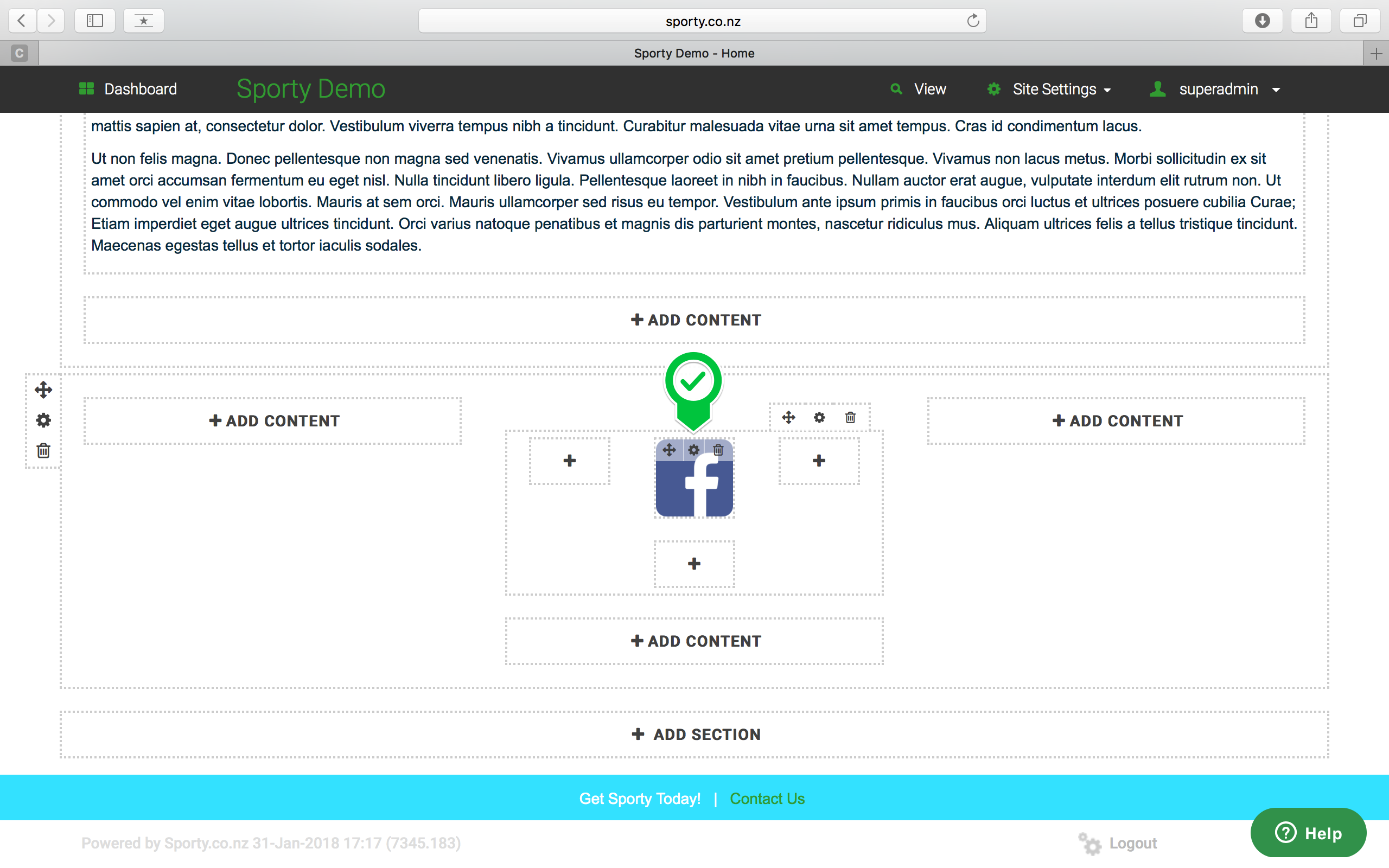The height and width of the screenshot is (868, 1389).
Task: Click ADD CONTENT in the right column
Action: pyautogui.click(x=1117, y=421)
